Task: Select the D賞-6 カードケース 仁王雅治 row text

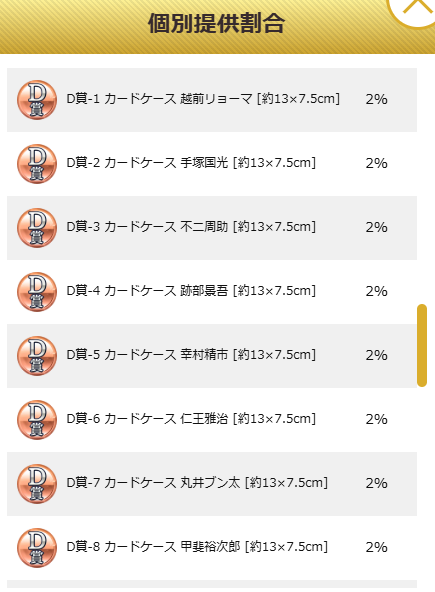Action: [x=191, y=419]
